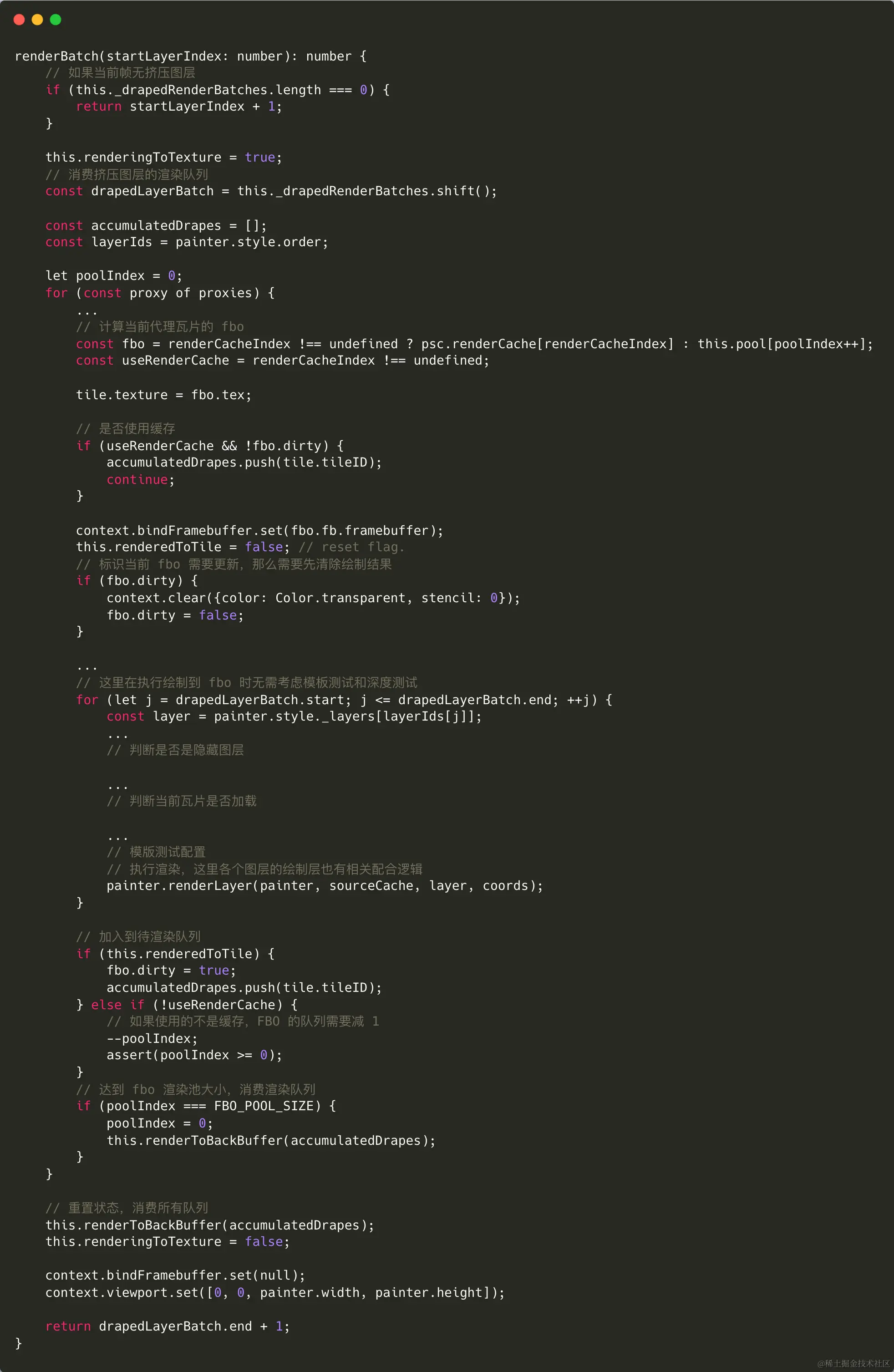Screen dimensions: 894x1372
Task: Click the comment '模版测试配置'
Action: click(156, 852)
